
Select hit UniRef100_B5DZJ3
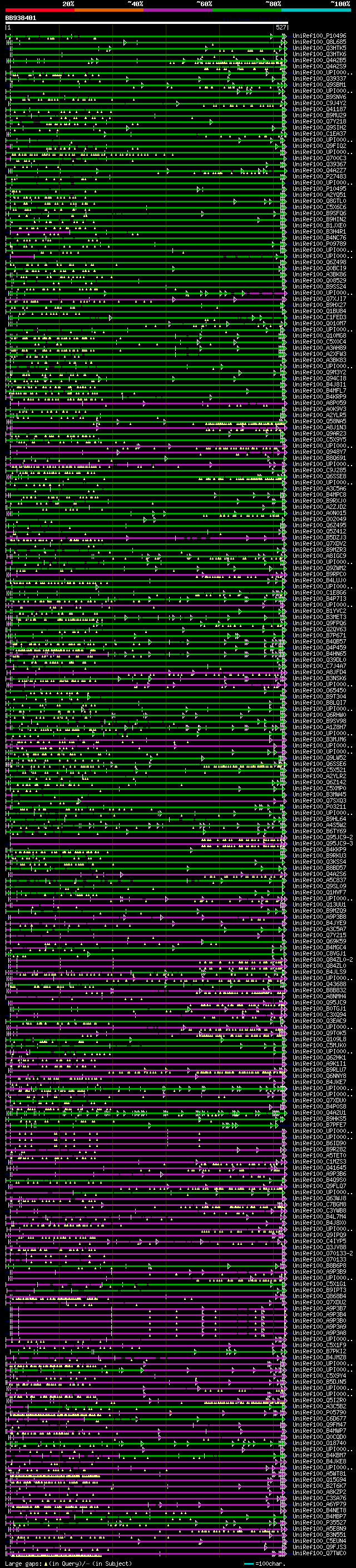(x=319, y=537)
